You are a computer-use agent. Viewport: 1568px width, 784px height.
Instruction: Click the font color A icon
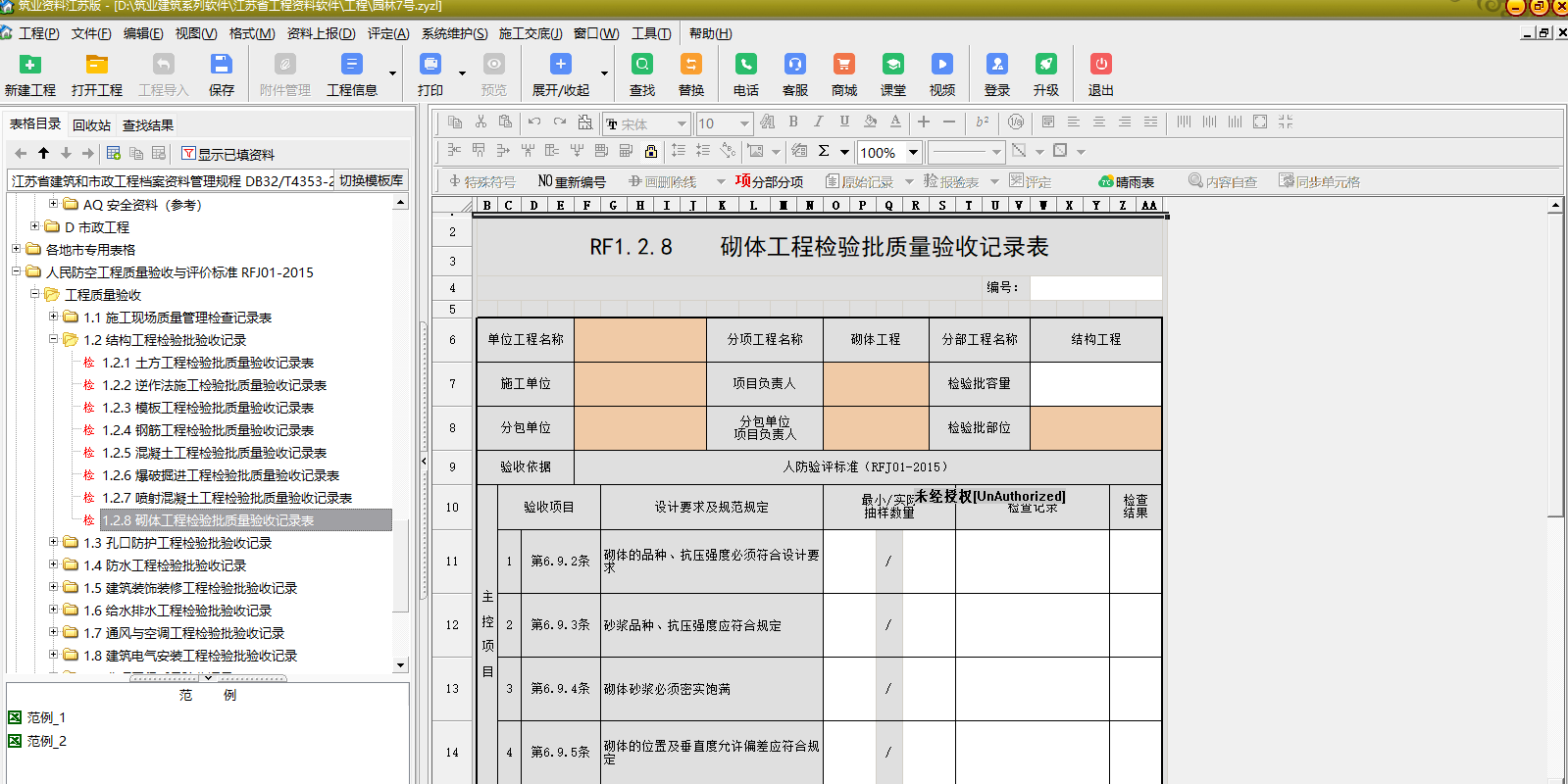pyautogui.click(x=895, y=122)
